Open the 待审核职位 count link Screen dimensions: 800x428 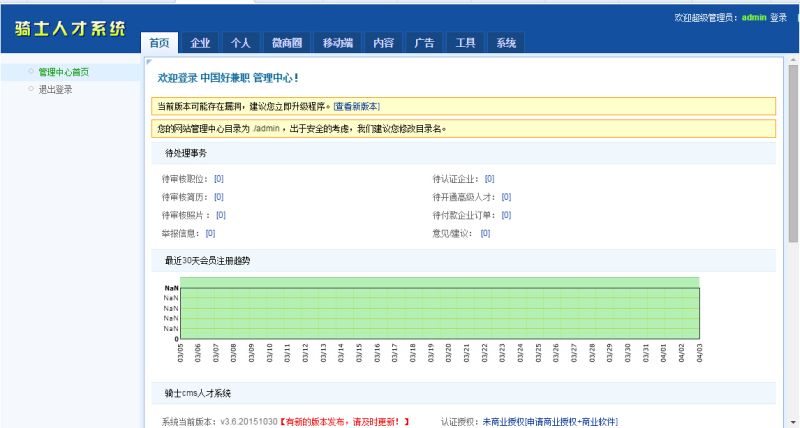(x=218, y=179)
